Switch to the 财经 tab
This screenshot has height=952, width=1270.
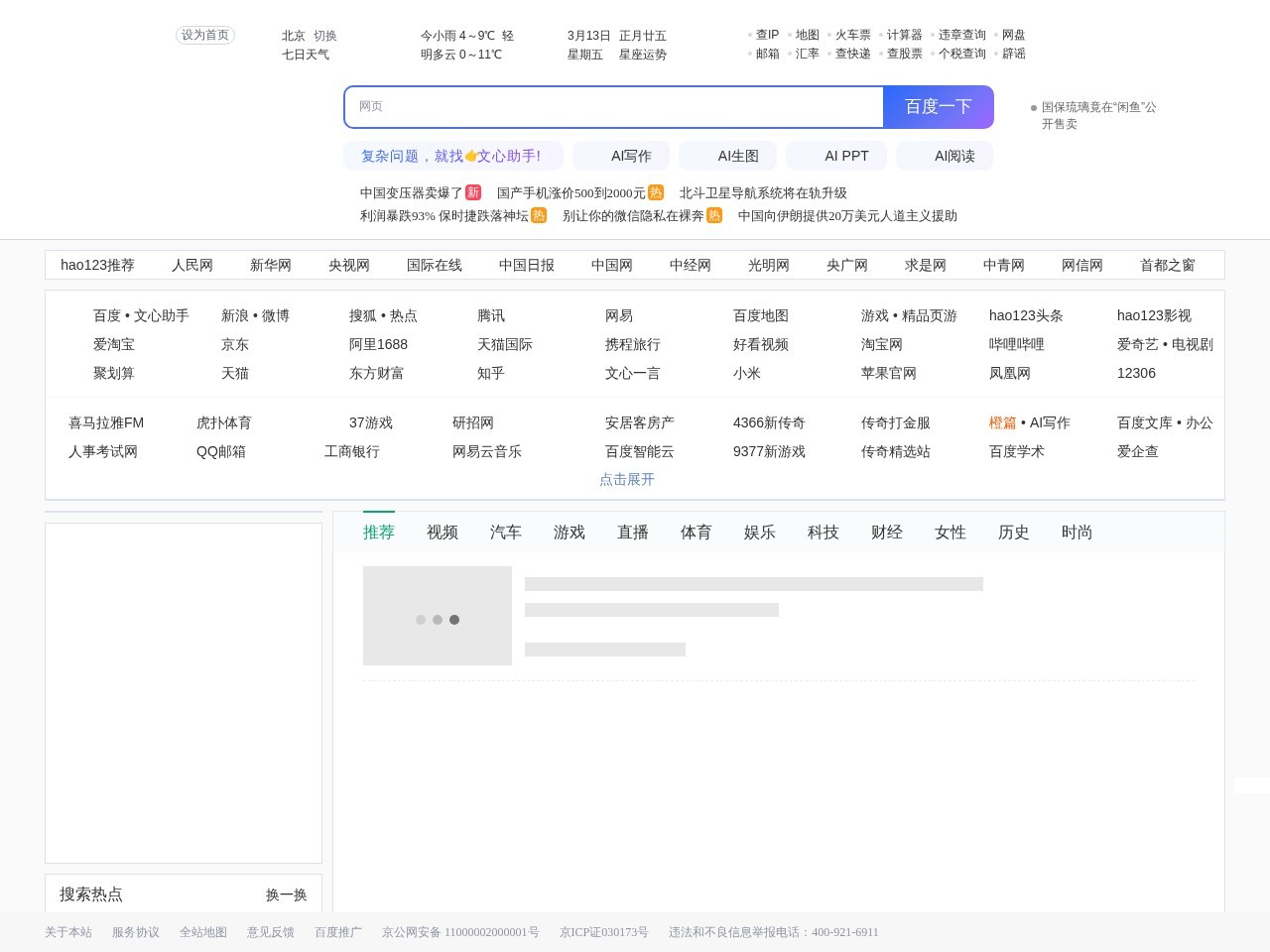click(886, 533)
